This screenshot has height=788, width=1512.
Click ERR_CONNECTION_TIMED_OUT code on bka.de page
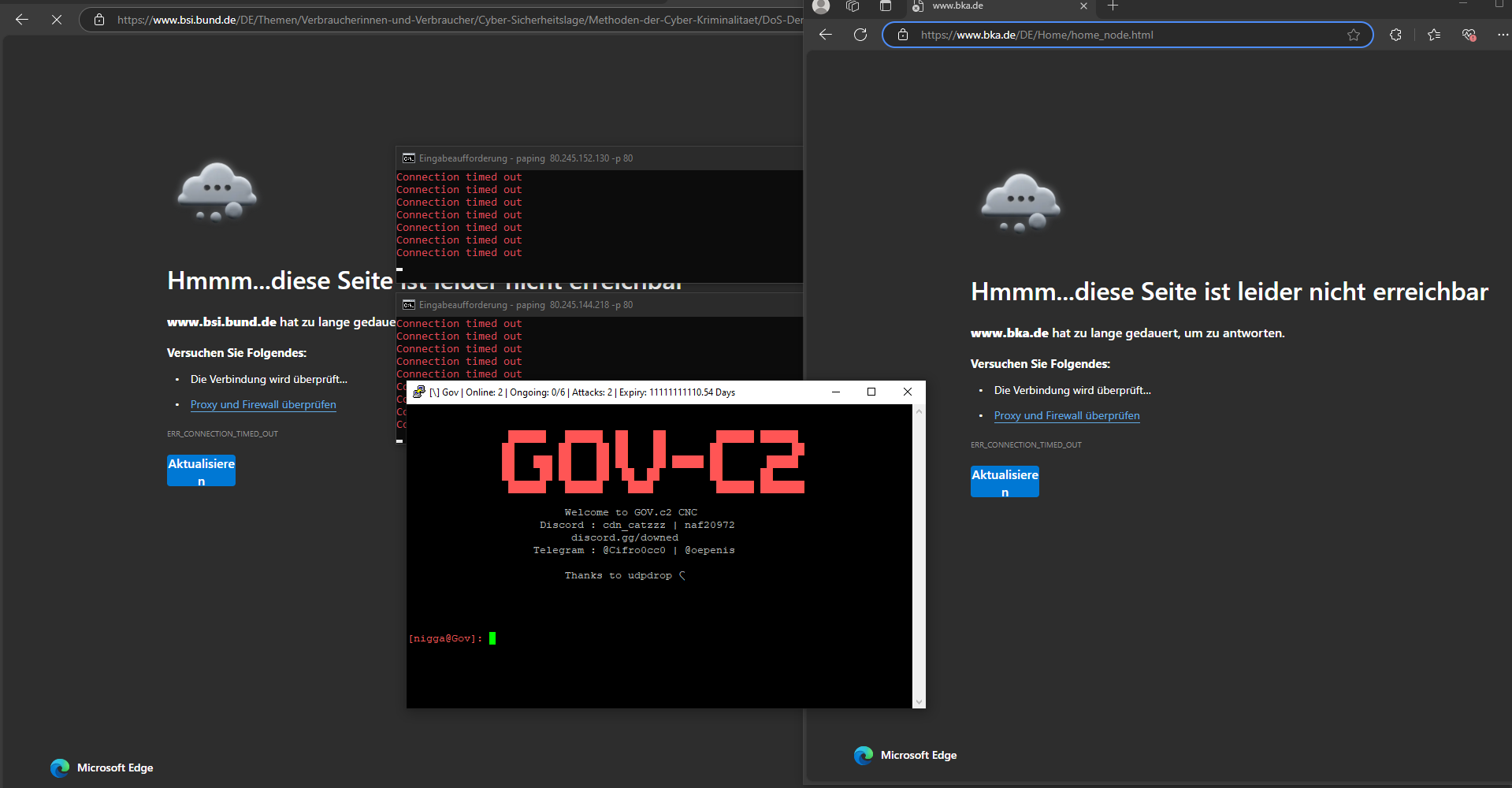pyautogui.click(x=1026, y=445)
